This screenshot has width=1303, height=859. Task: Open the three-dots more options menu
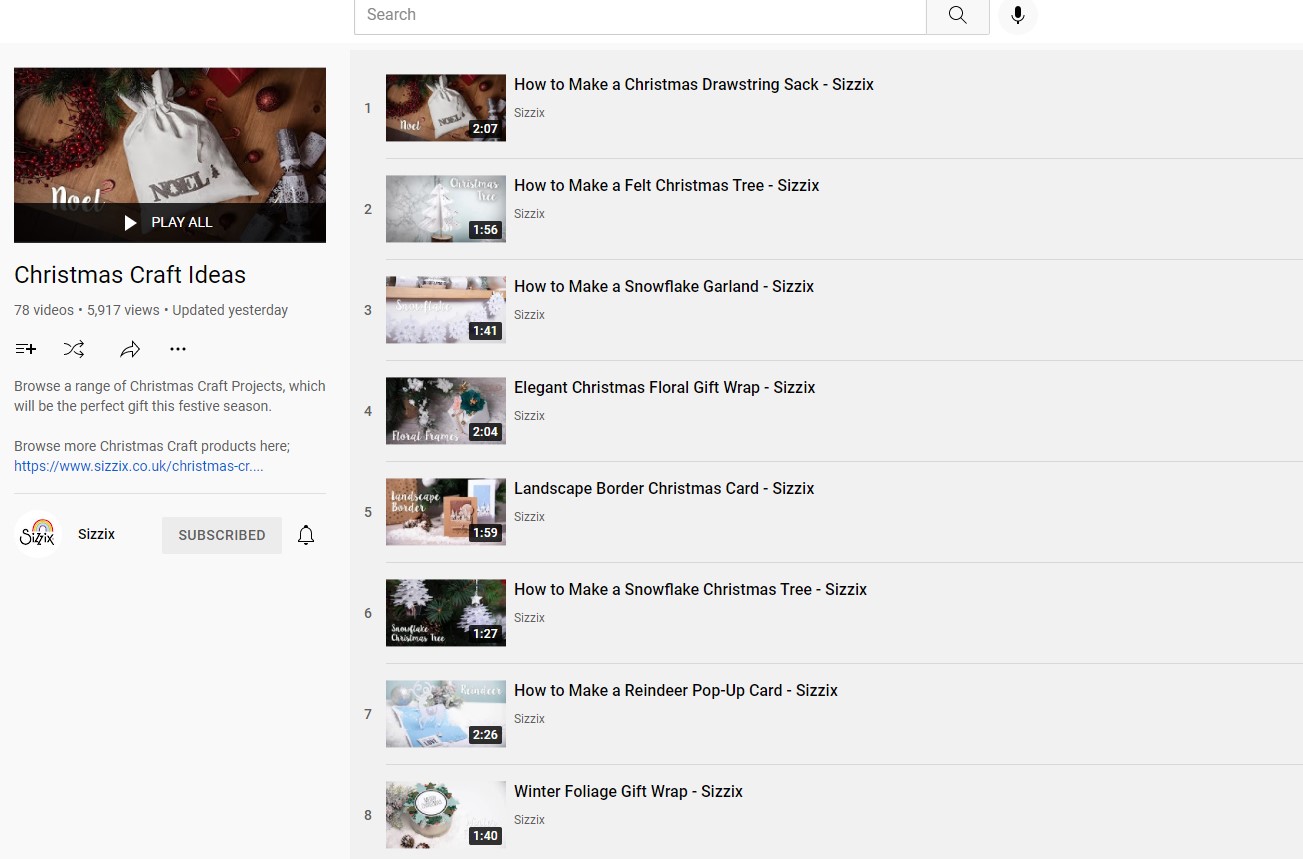pos(178,349)
